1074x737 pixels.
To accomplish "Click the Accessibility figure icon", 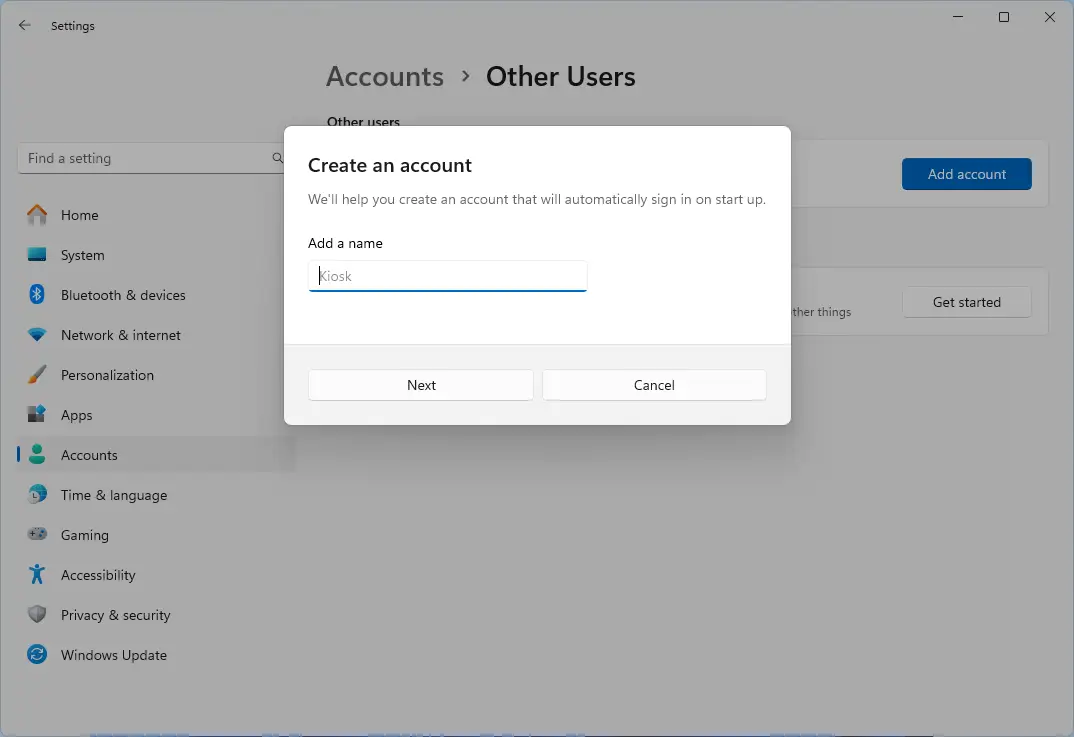I will (x=37, y=575).
